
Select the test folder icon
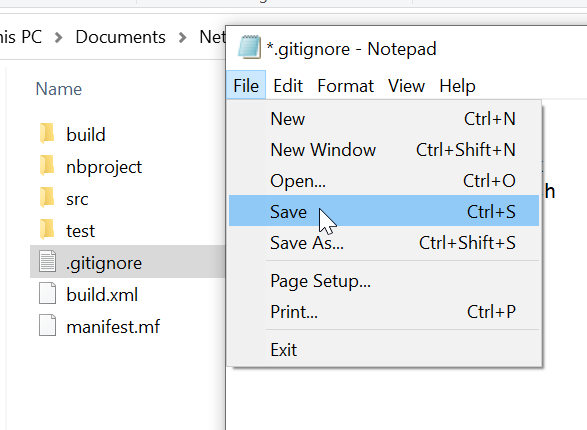point(47,229)
